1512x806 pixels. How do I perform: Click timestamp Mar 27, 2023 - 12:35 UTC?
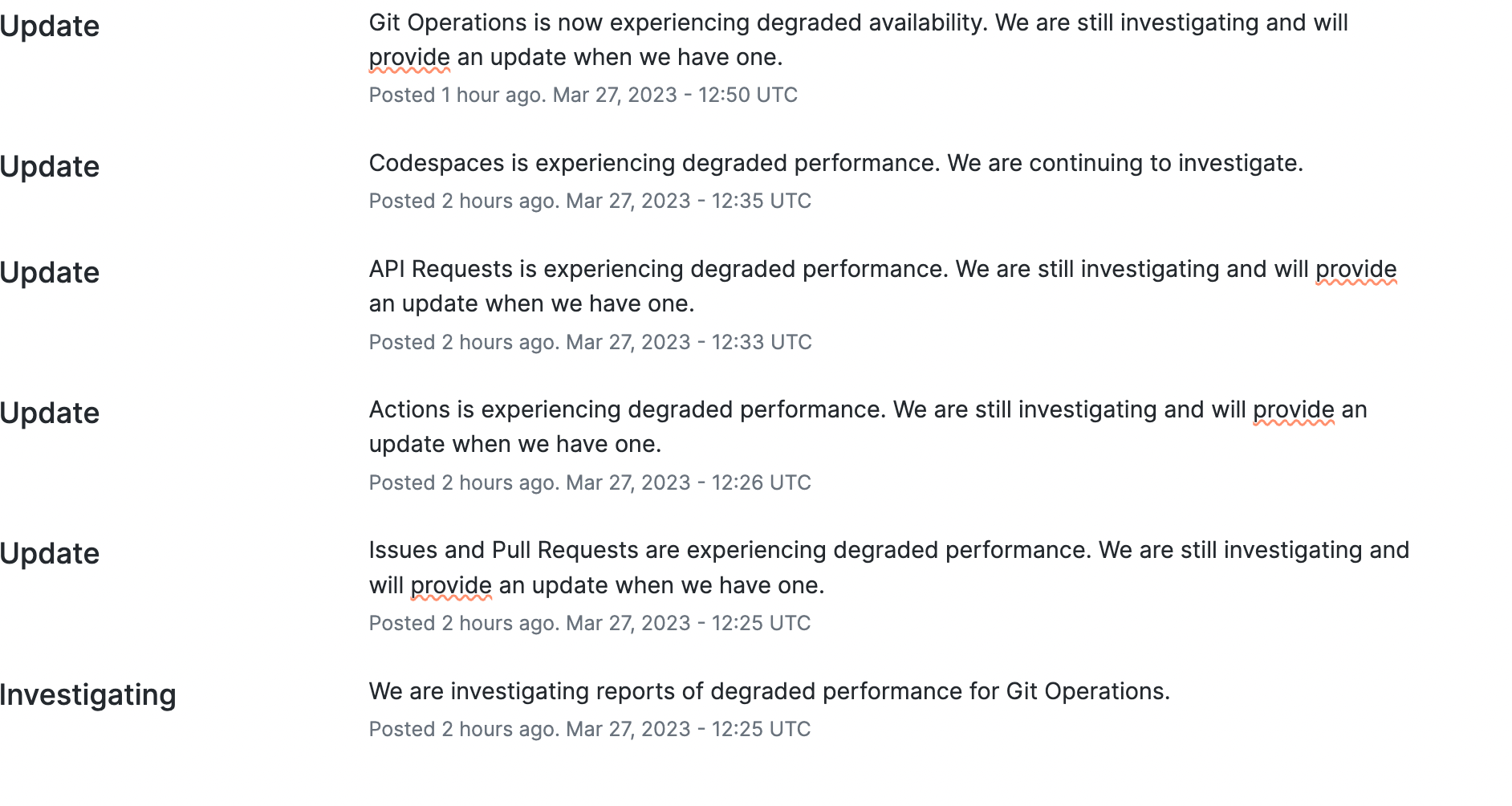[689, 201]
